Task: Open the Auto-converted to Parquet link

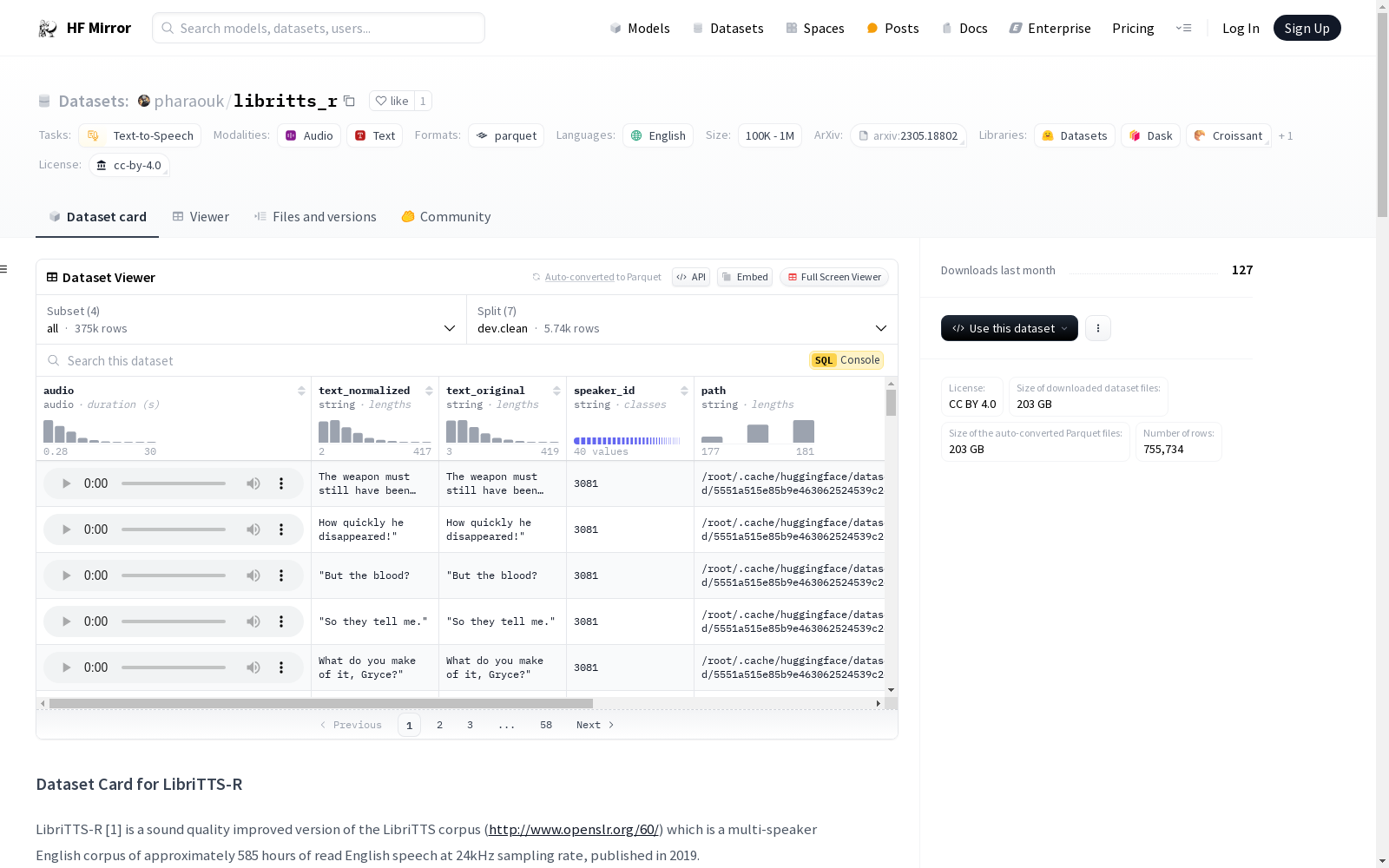Action: click(x=597, y=277)
